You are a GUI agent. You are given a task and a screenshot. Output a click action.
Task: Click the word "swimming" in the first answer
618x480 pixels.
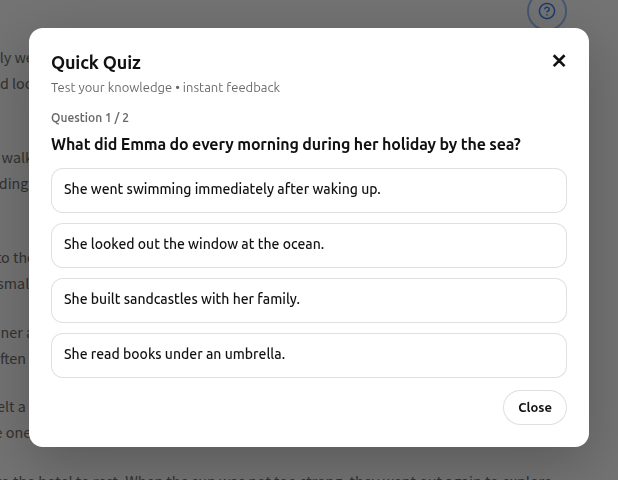(158, 189)
